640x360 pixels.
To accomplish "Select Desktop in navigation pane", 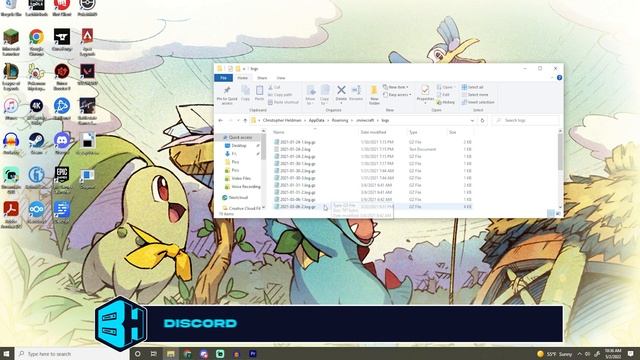I will 239,146.
